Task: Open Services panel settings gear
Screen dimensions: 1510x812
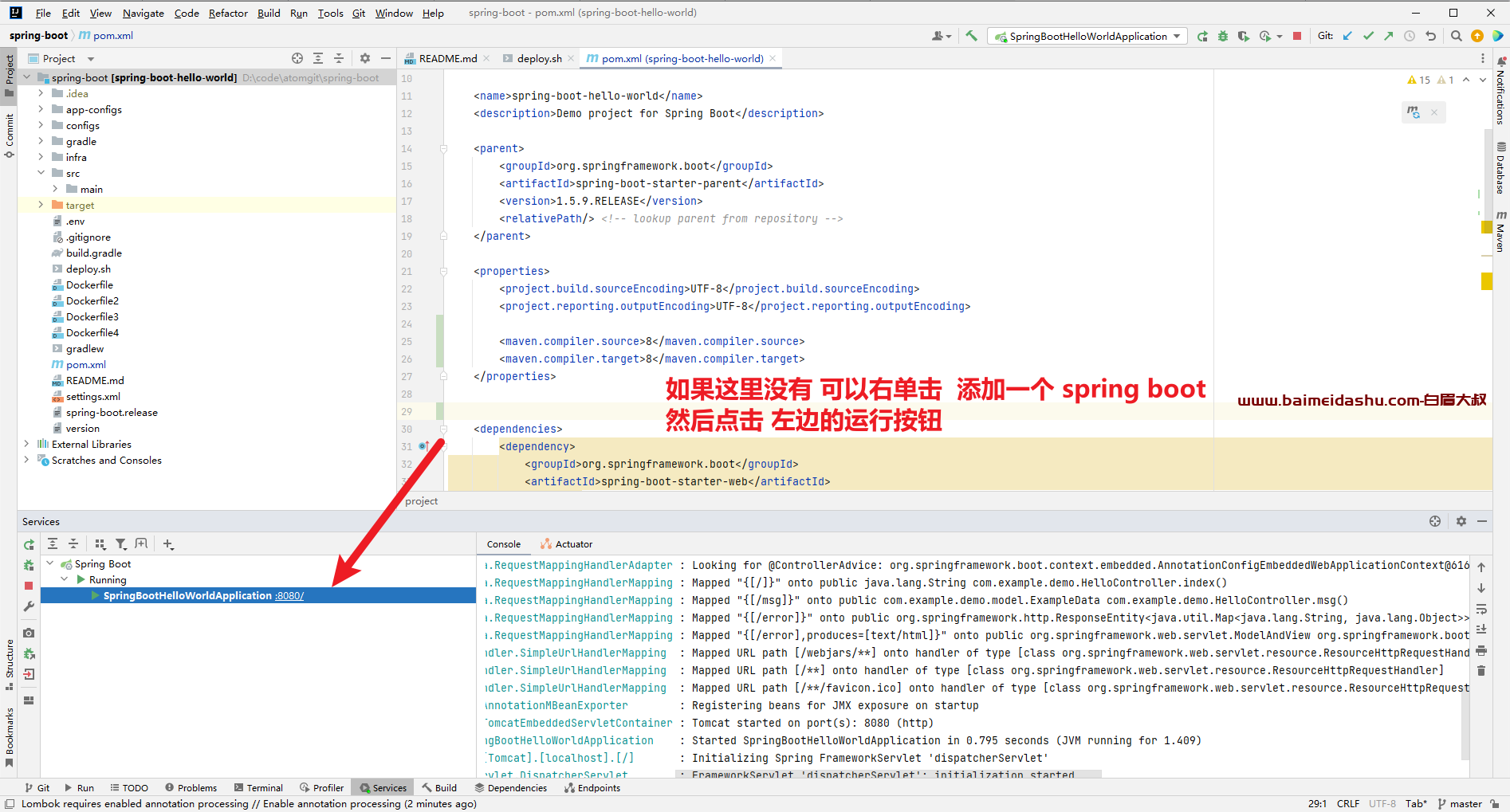Action: [1461, 521]
